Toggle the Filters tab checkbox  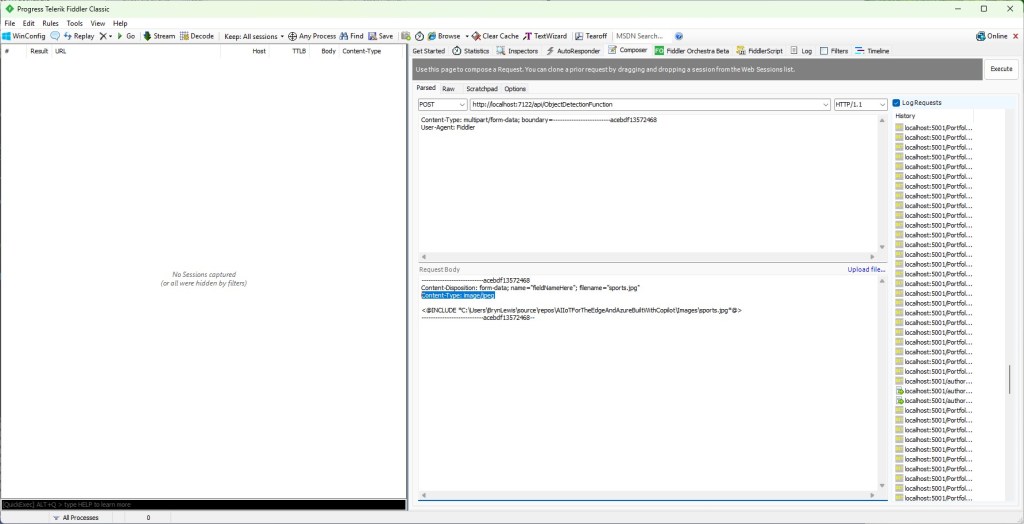point(824,50)
